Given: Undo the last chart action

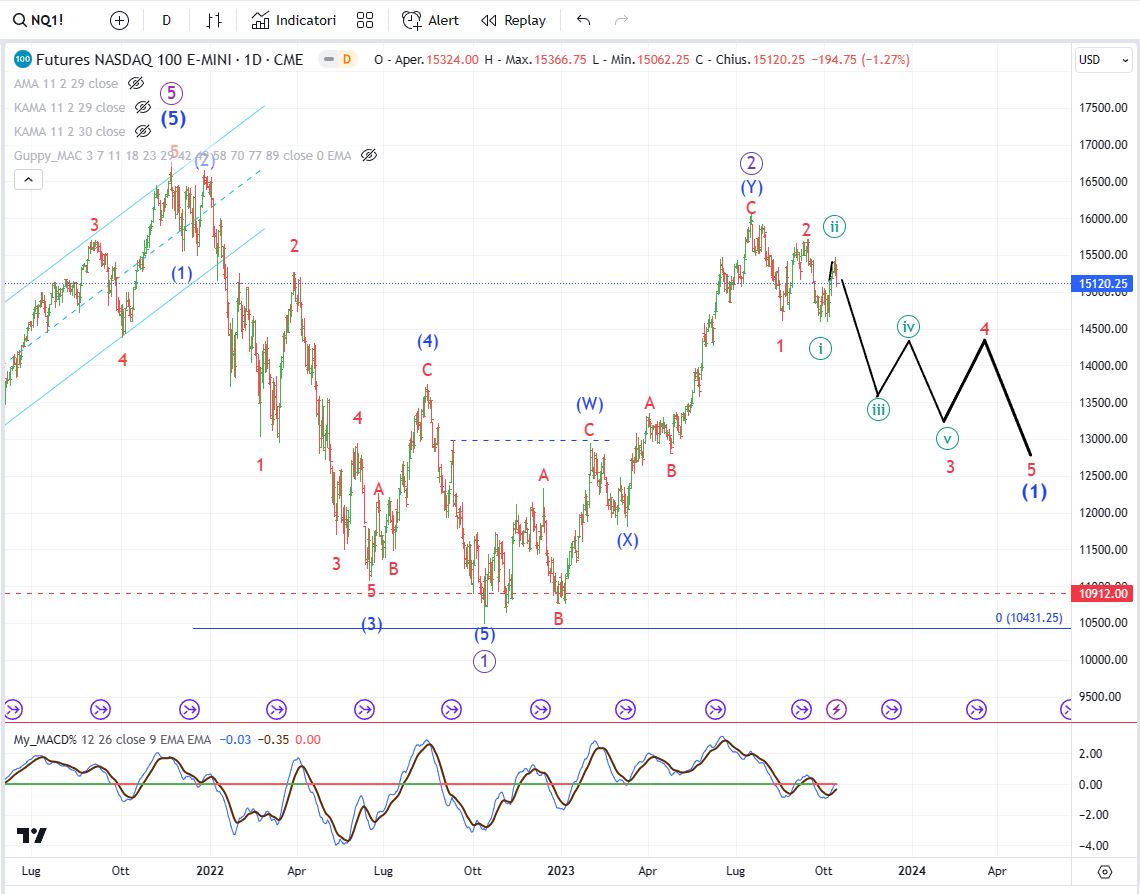Looking at the screenshot, I should click(x=583, y=20).
